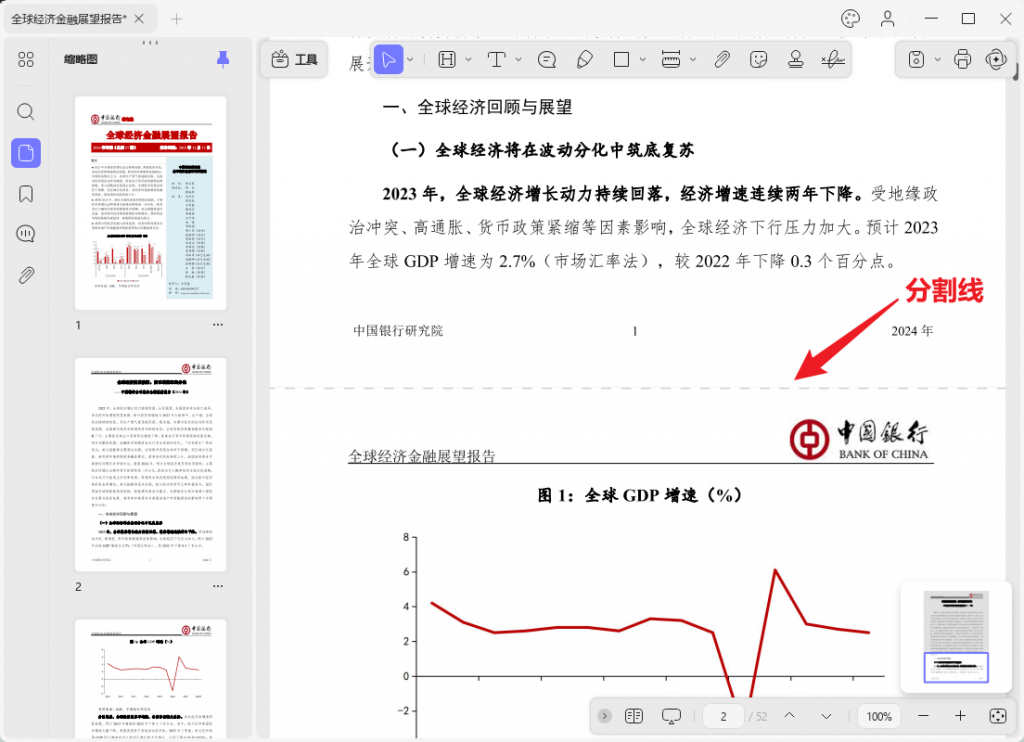
Task: Open more options for page 1 thumbnail
Action: coord(217,325)
